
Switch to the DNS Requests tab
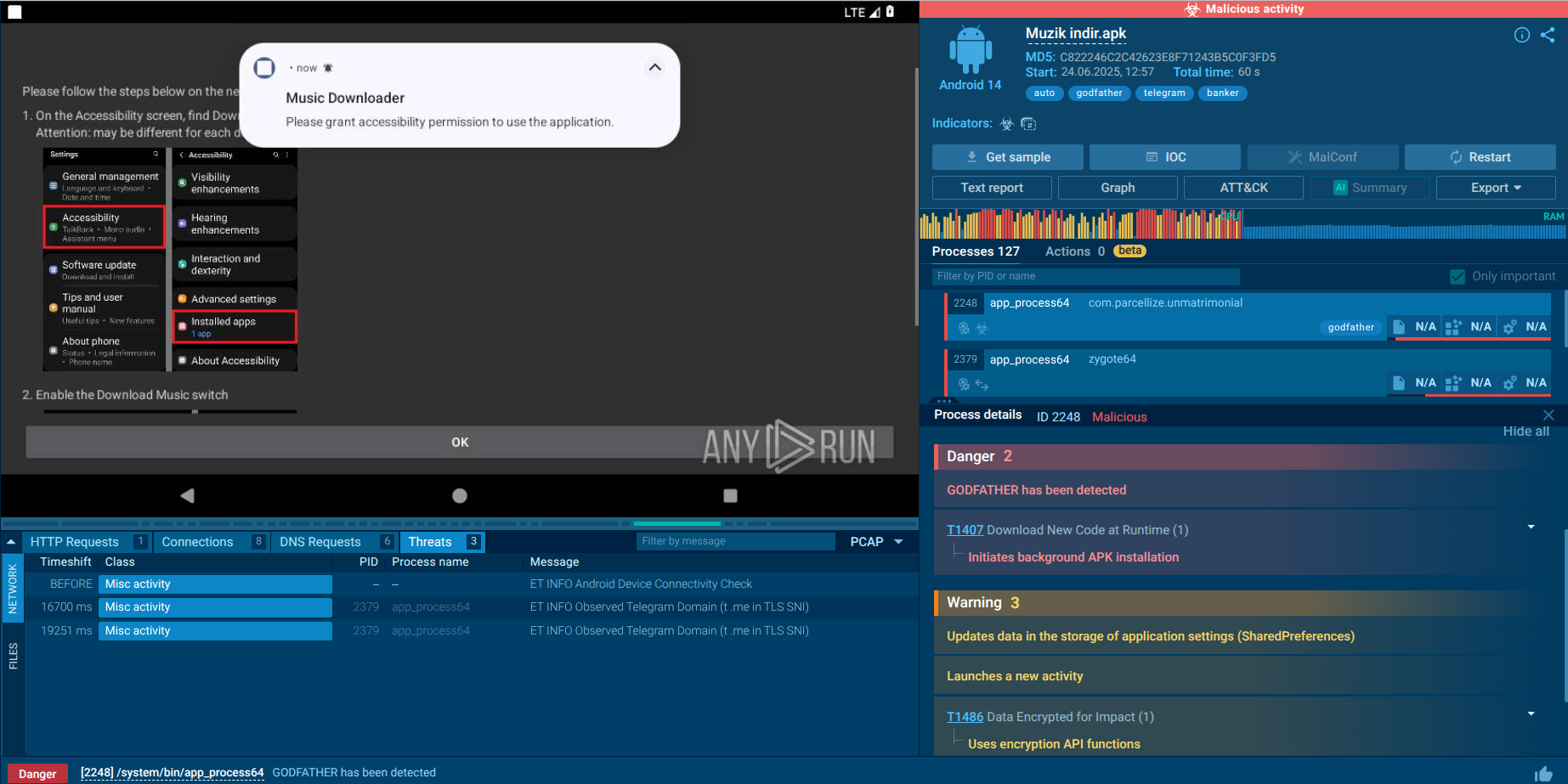pyautogui.click(x=320, y=542)
